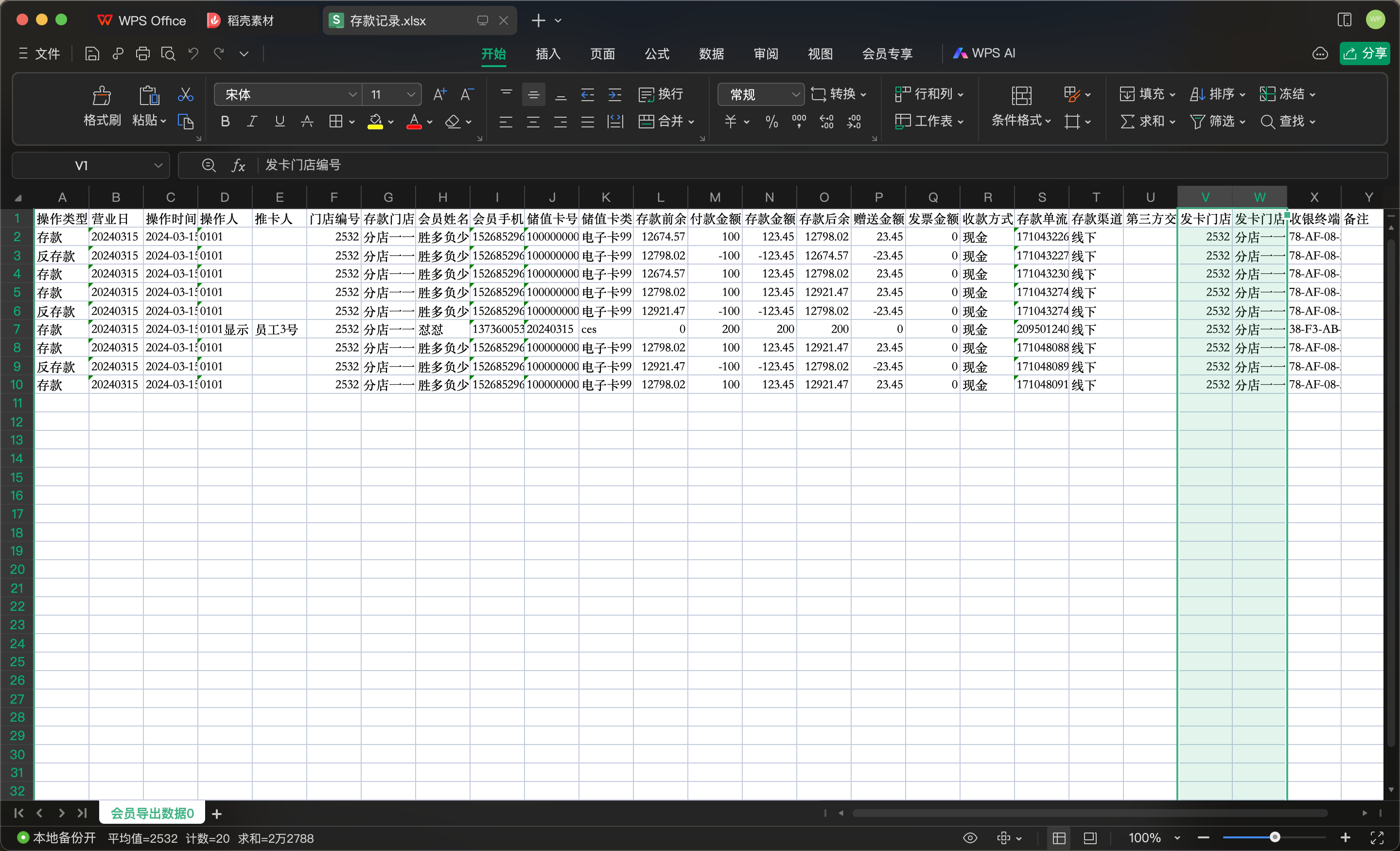Click the thousands separator icon
The width and height of the screenshot is (1400, 851).
tap(799, 121)
